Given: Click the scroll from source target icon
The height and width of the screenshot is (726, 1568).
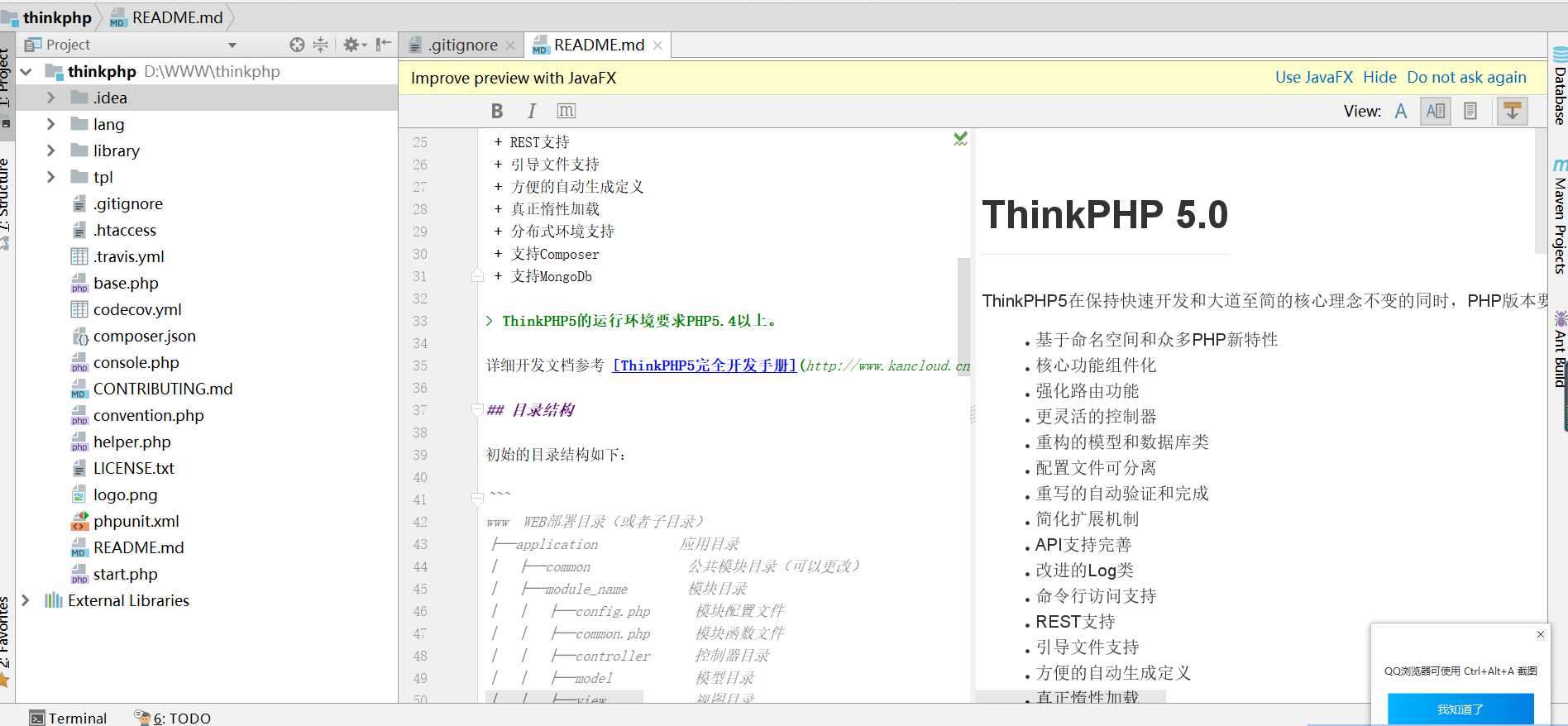Looking at the screenshot, I should 297,45.
